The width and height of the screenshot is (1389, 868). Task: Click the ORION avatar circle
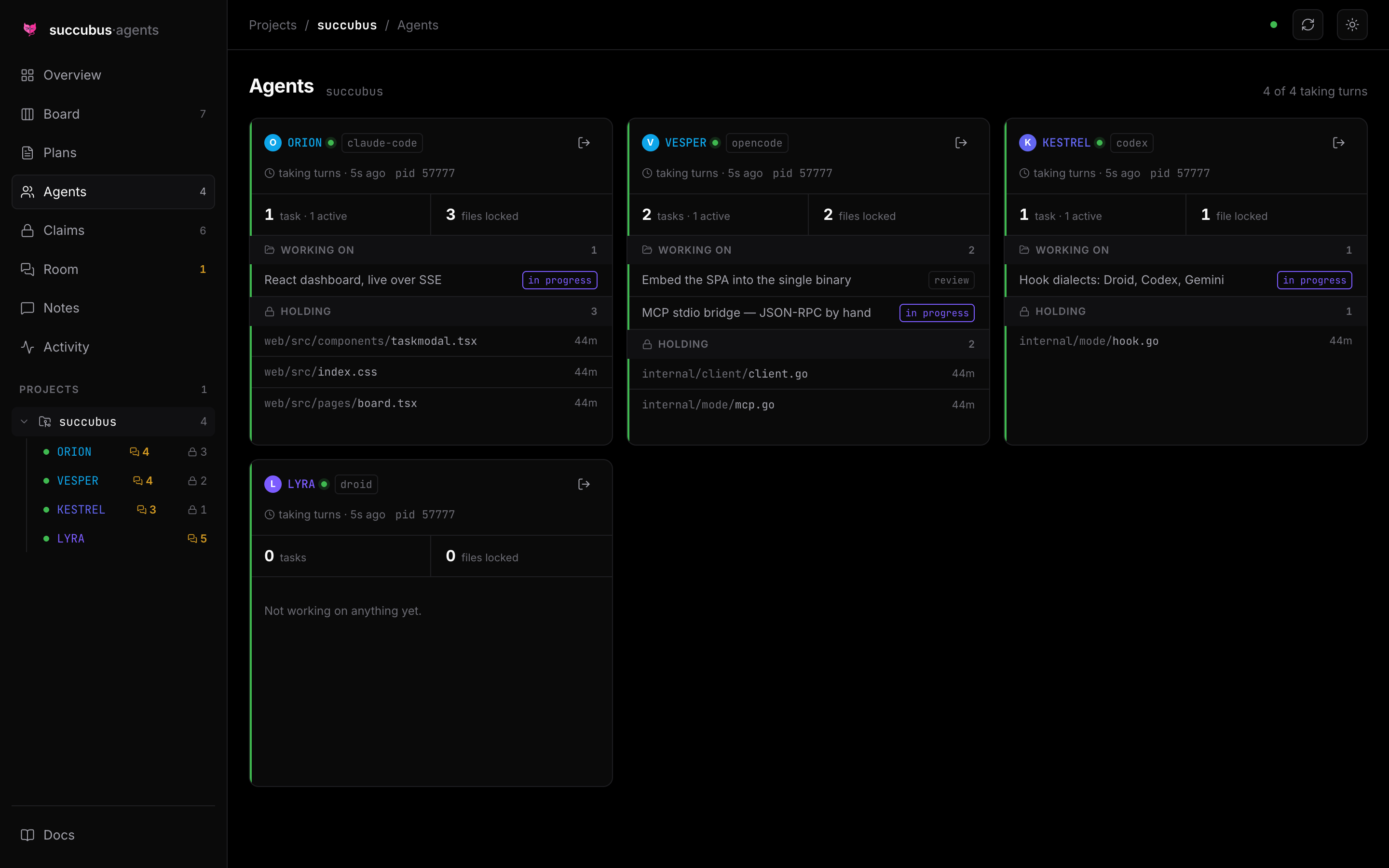pos(272,143)
